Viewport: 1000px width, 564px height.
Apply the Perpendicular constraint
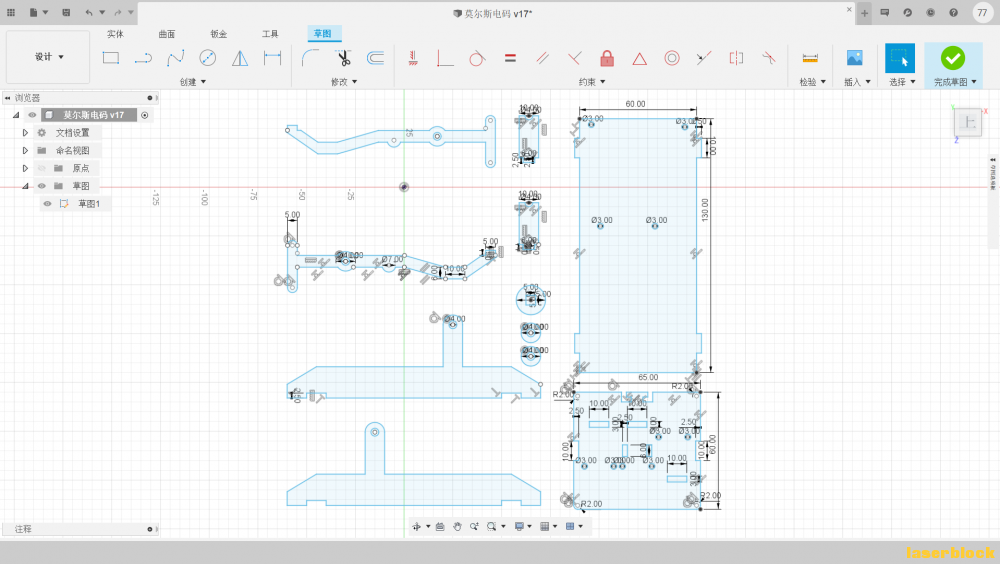(575, 58)
